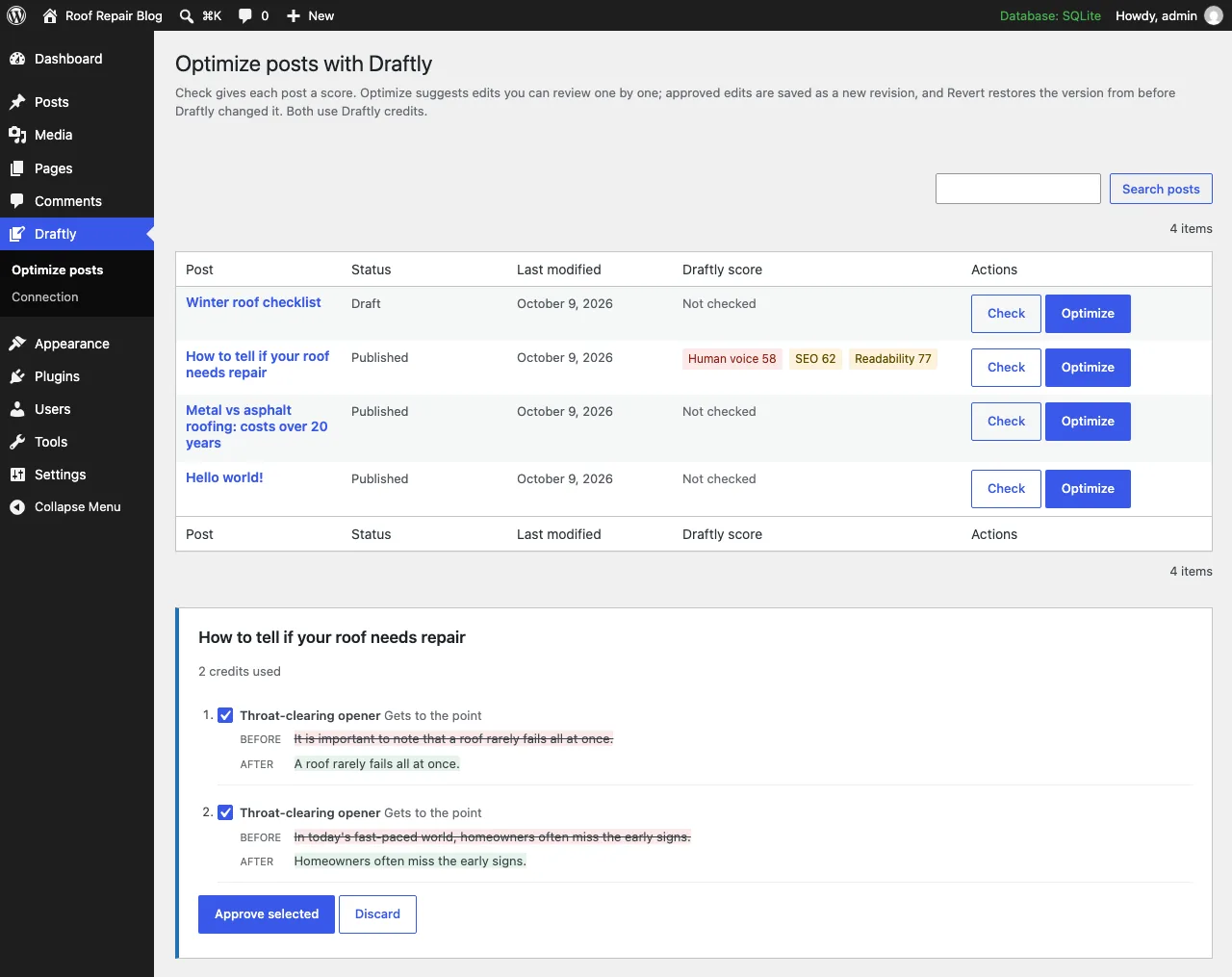The width and height of the screenshot is (1232, 977).
Task: Click the Tools wrench icon
Action: coord(17,442)
